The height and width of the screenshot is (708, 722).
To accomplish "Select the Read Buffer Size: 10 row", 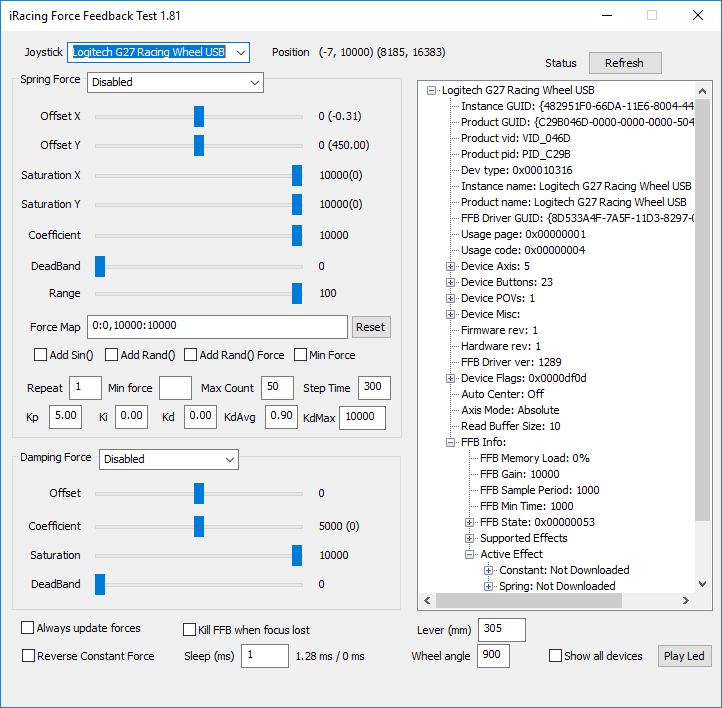I will [x=511, y=427].
